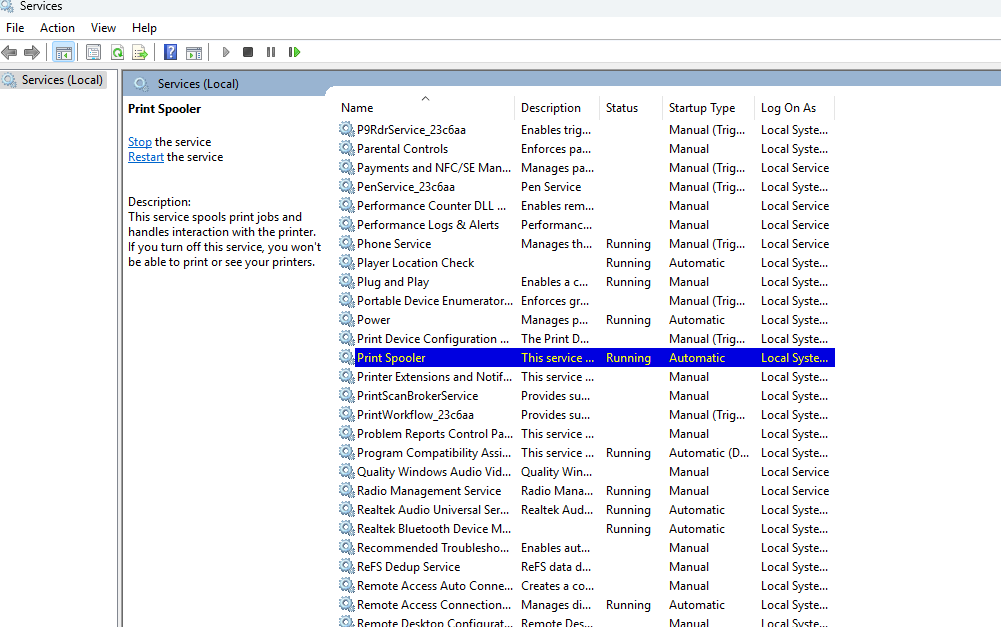Open the File menu
Viewport: 1001px width, 627px height.
(x=15, y=28)
